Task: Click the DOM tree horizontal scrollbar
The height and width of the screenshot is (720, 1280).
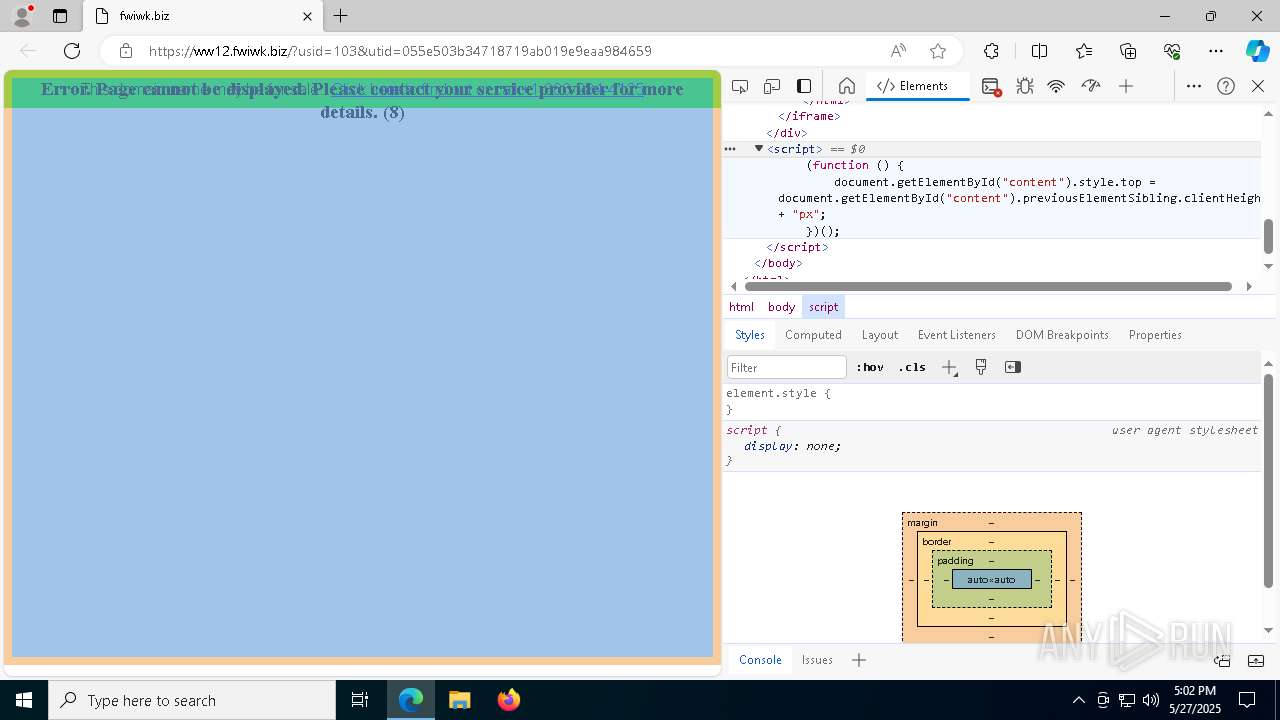Action: [990, 286]
